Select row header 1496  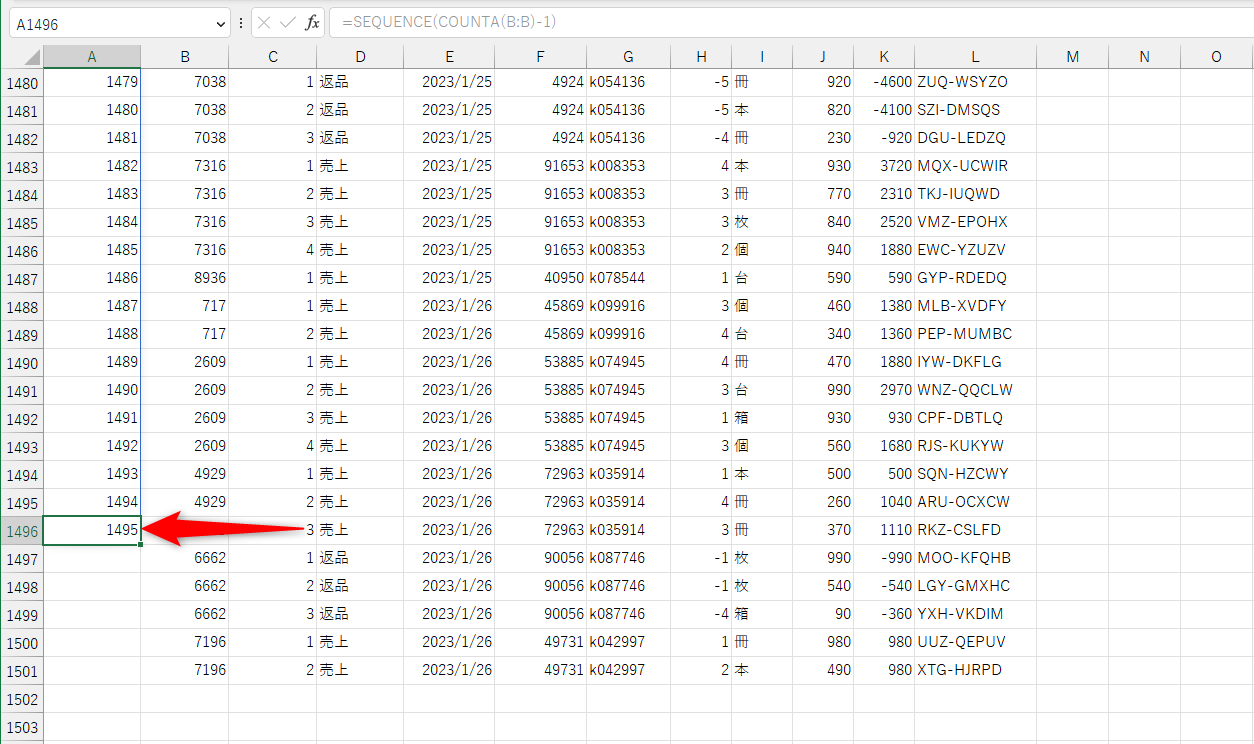22,531
